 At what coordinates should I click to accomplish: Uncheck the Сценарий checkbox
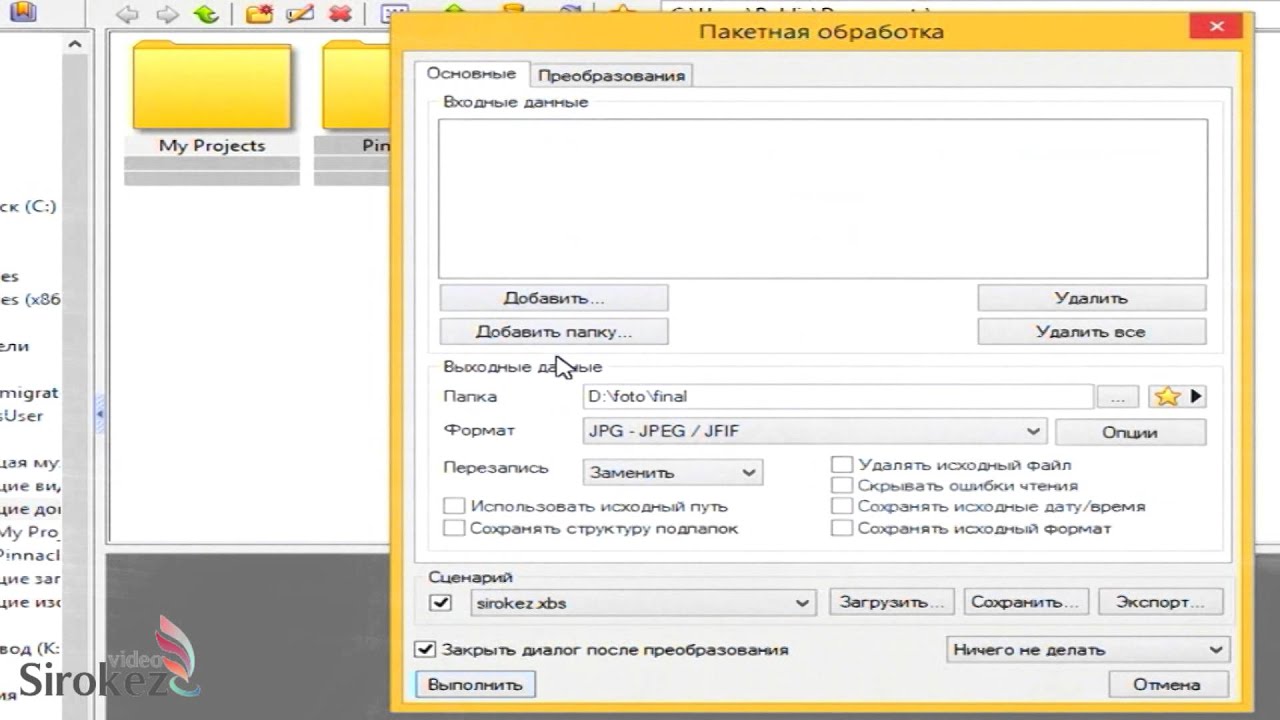[x=440, y=602]
